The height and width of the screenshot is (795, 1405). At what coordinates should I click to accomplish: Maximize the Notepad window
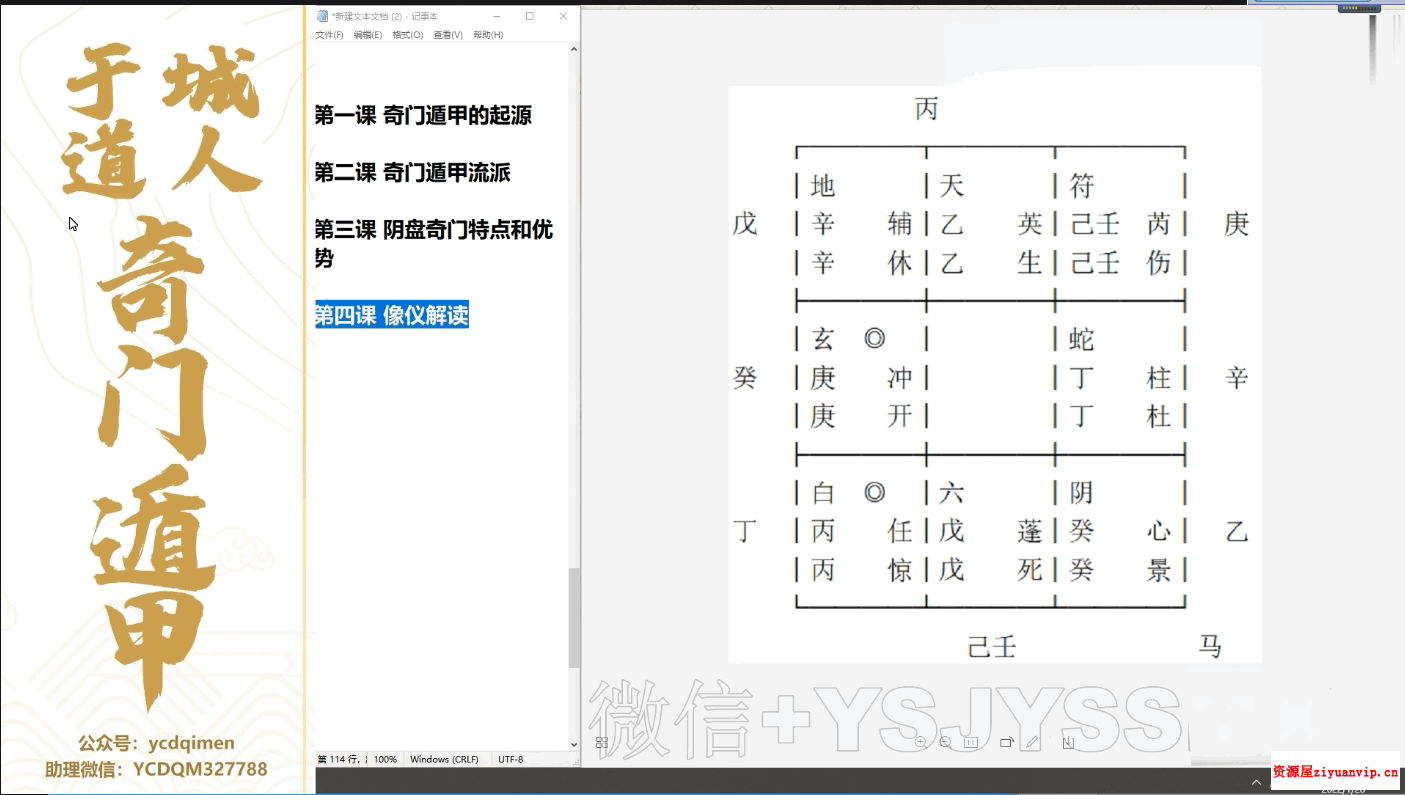click(x=529, y=16)
